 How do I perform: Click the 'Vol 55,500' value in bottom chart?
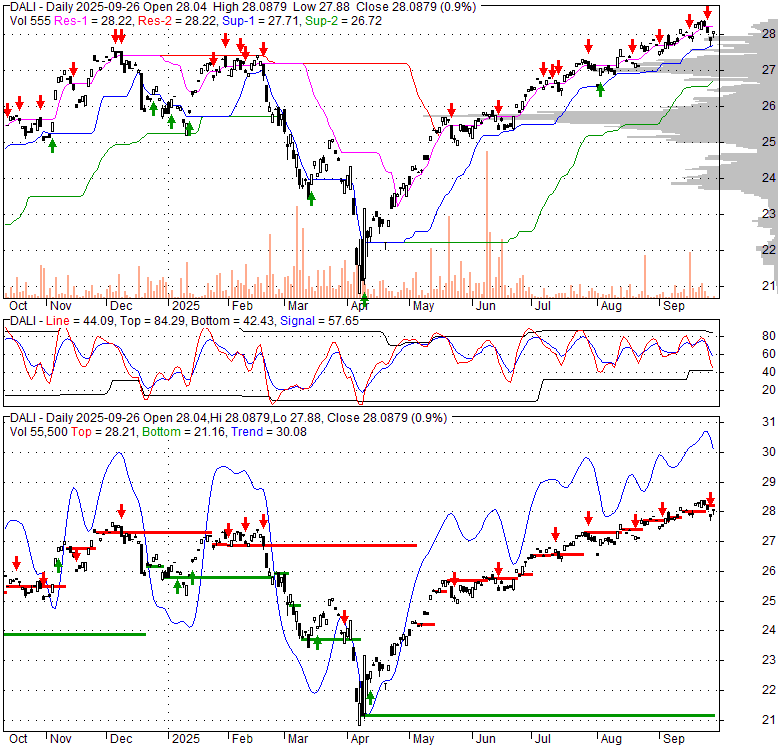coord(38,432)
